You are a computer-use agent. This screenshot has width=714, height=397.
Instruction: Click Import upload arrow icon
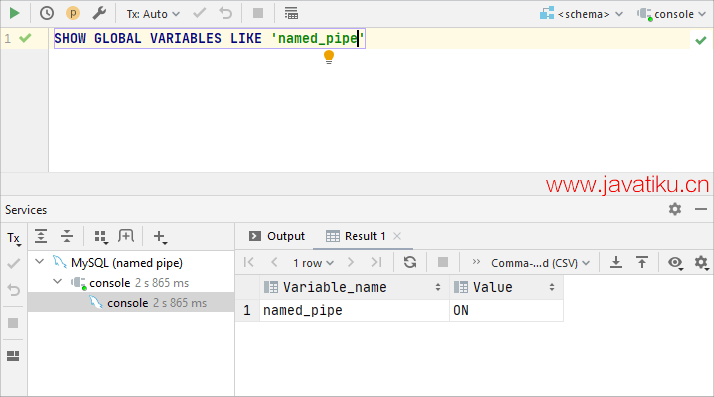pos(642,262)
